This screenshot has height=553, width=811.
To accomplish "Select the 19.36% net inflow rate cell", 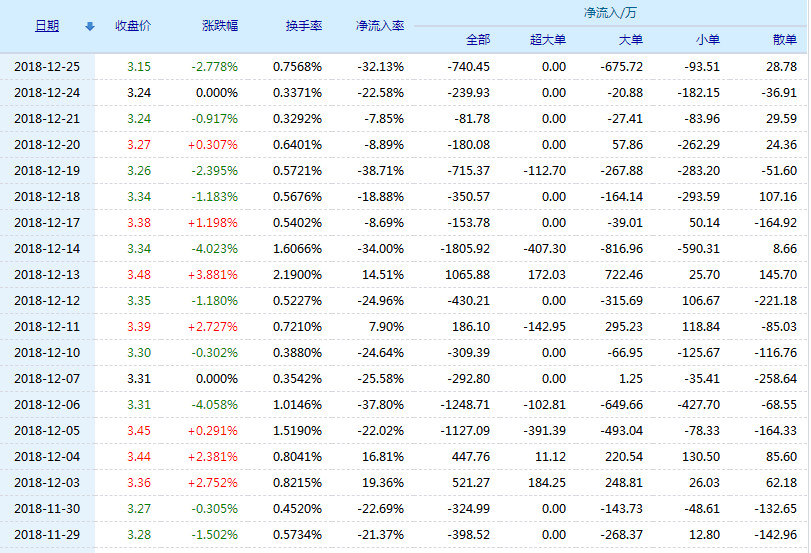I will [x=383, y=483].
